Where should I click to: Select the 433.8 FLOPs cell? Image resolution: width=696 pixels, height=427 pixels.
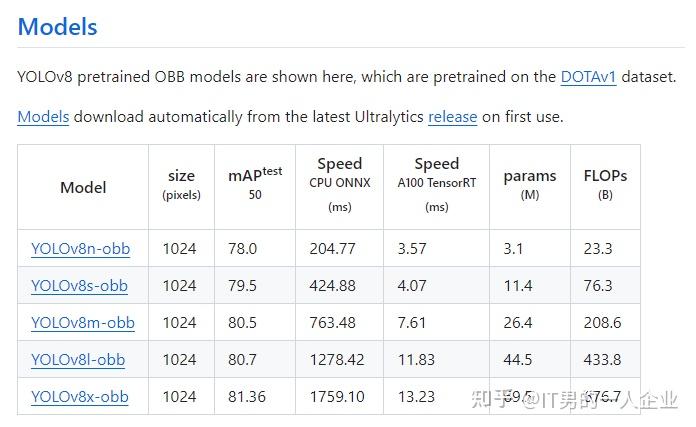coord(602,359)
